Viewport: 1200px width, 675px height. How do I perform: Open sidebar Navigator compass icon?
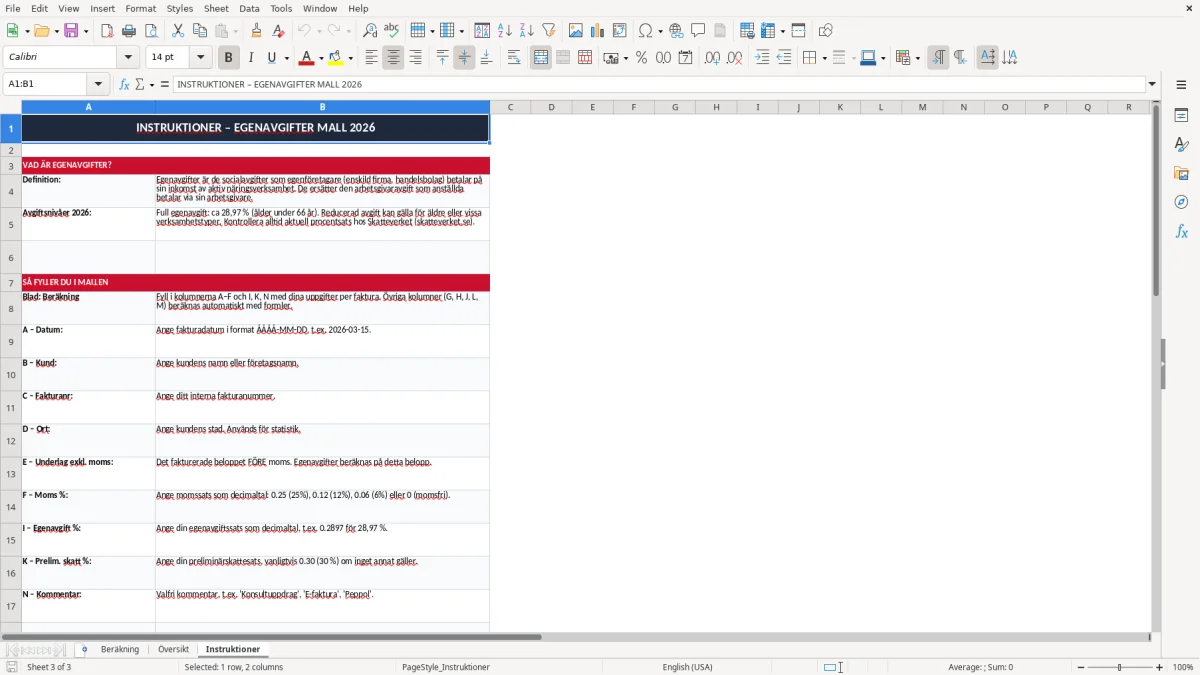click(x=1181, y=202)
